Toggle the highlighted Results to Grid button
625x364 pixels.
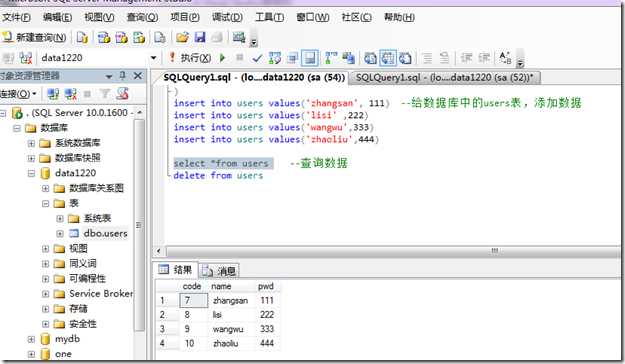[x=387, y=58]
